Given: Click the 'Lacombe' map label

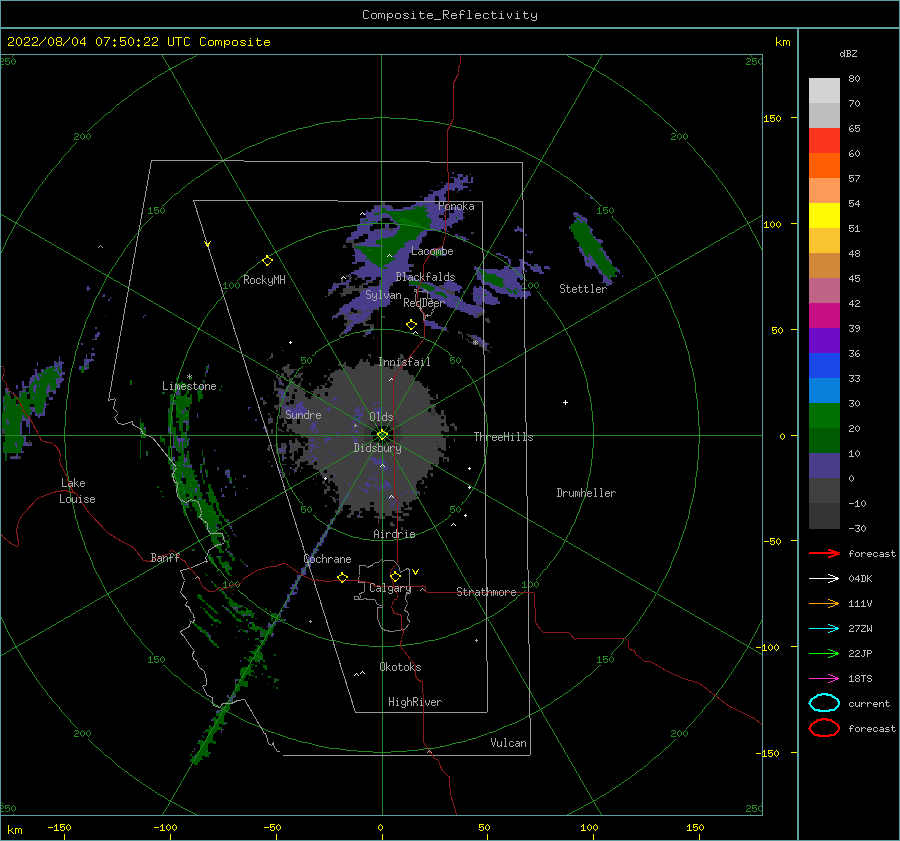Looking at the screenshot, I should point(432,251).
